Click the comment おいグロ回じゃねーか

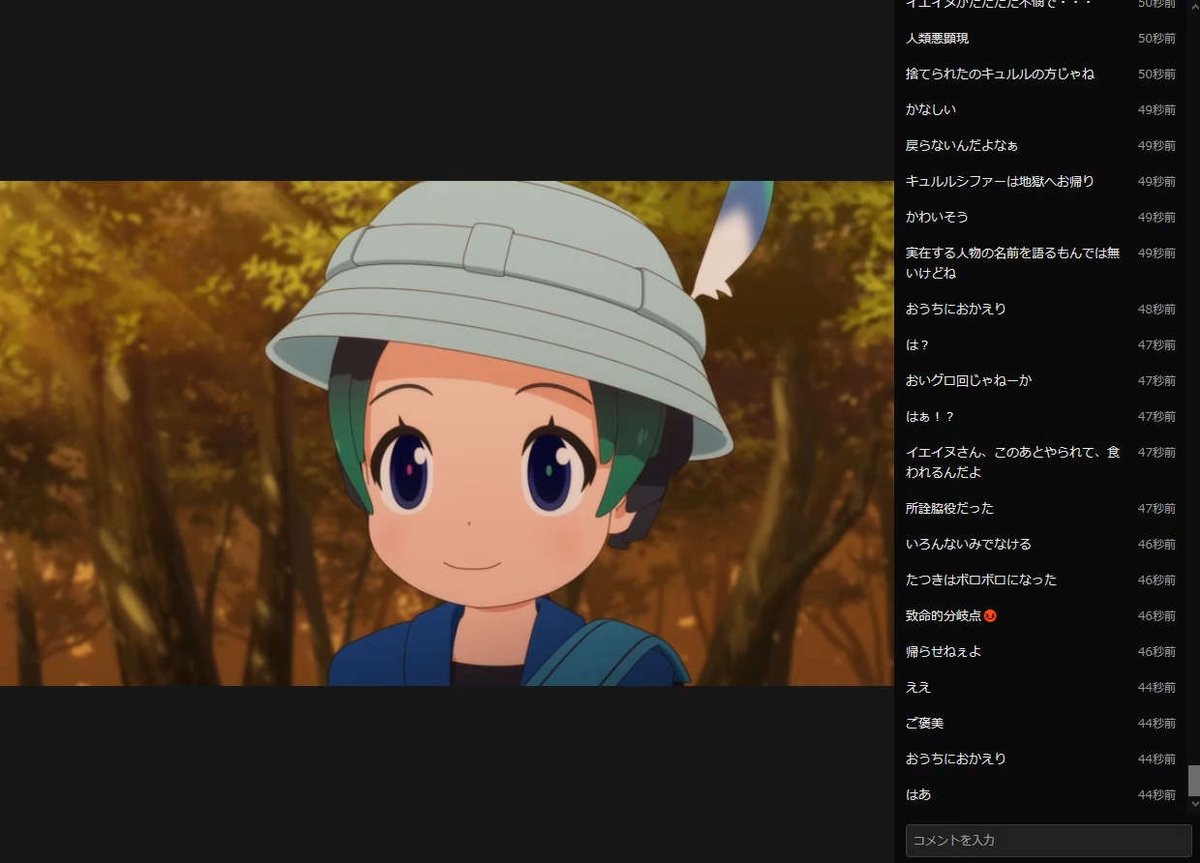click(968, 381)
